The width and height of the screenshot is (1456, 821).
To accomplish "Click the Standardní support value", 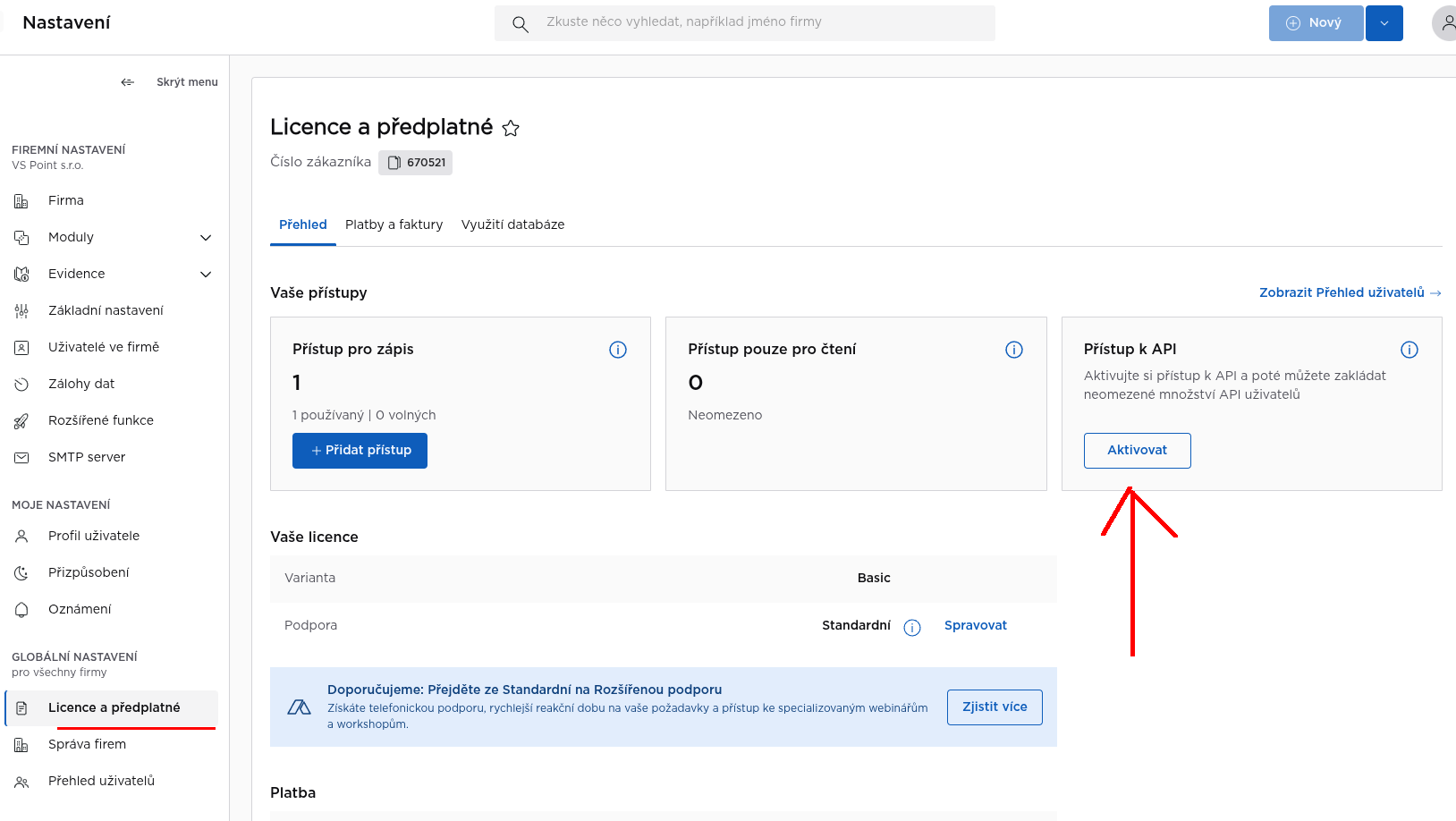I will pos(856,626).
